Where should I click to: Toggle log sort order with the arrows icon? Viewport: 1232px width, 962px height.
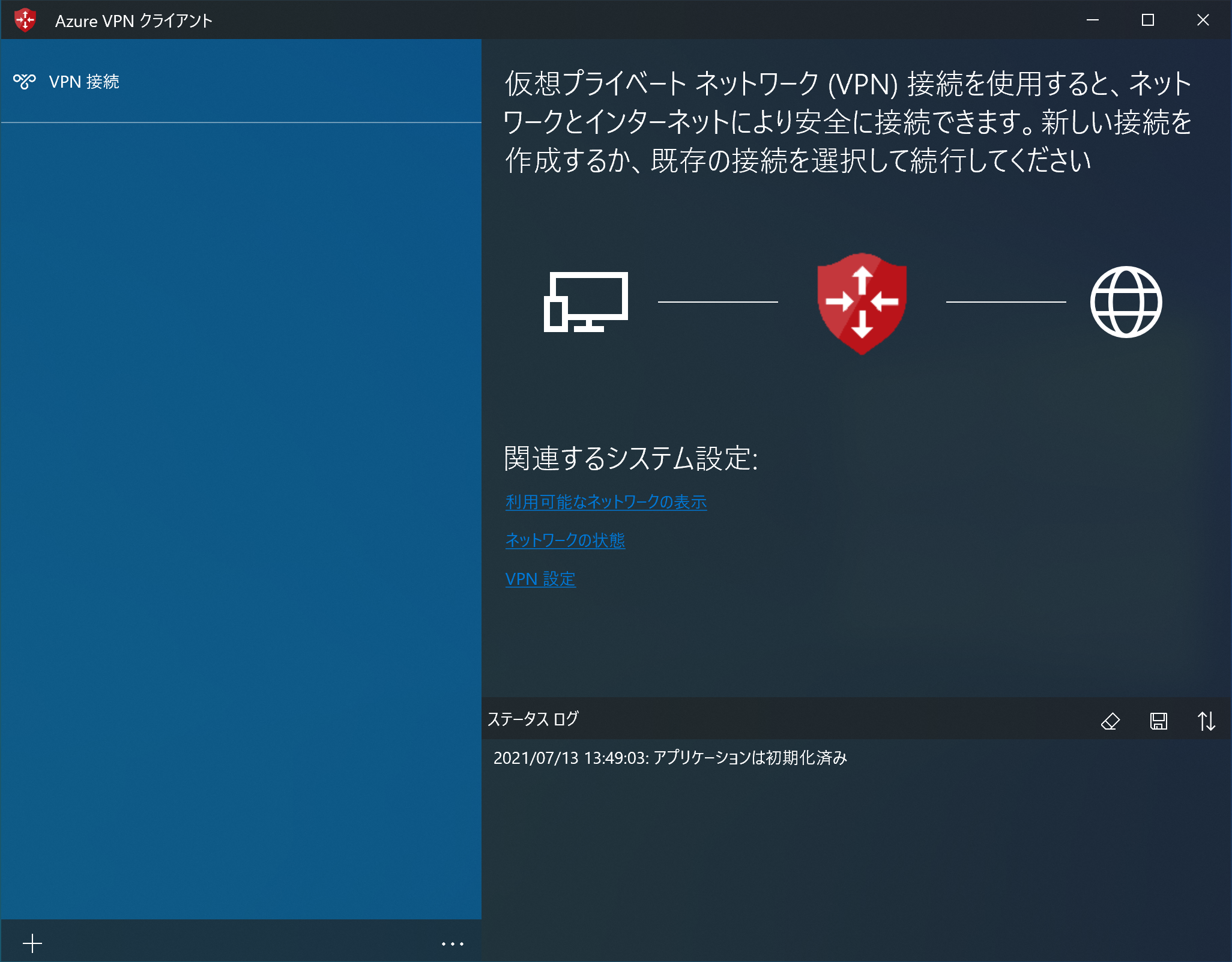pos(1206,721)
